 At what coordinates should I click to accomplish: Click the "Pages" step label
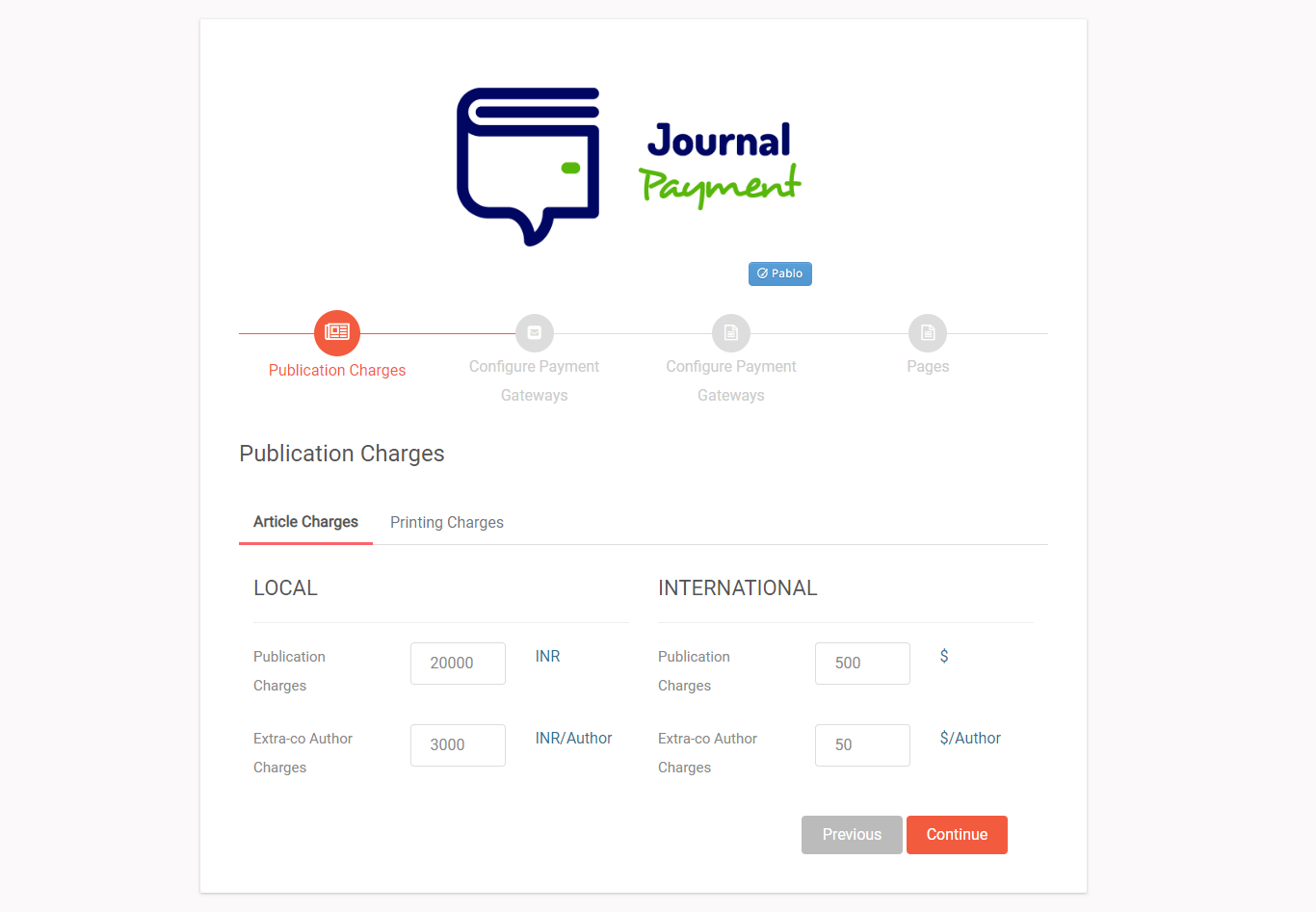pyautogui.click(x=928, y=367)
